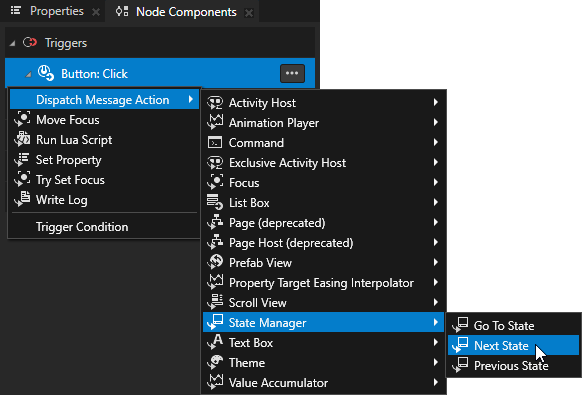The height and width of the screenshot is (395, 582).
Task: Click the Command icon
Action: click(215, 143)
